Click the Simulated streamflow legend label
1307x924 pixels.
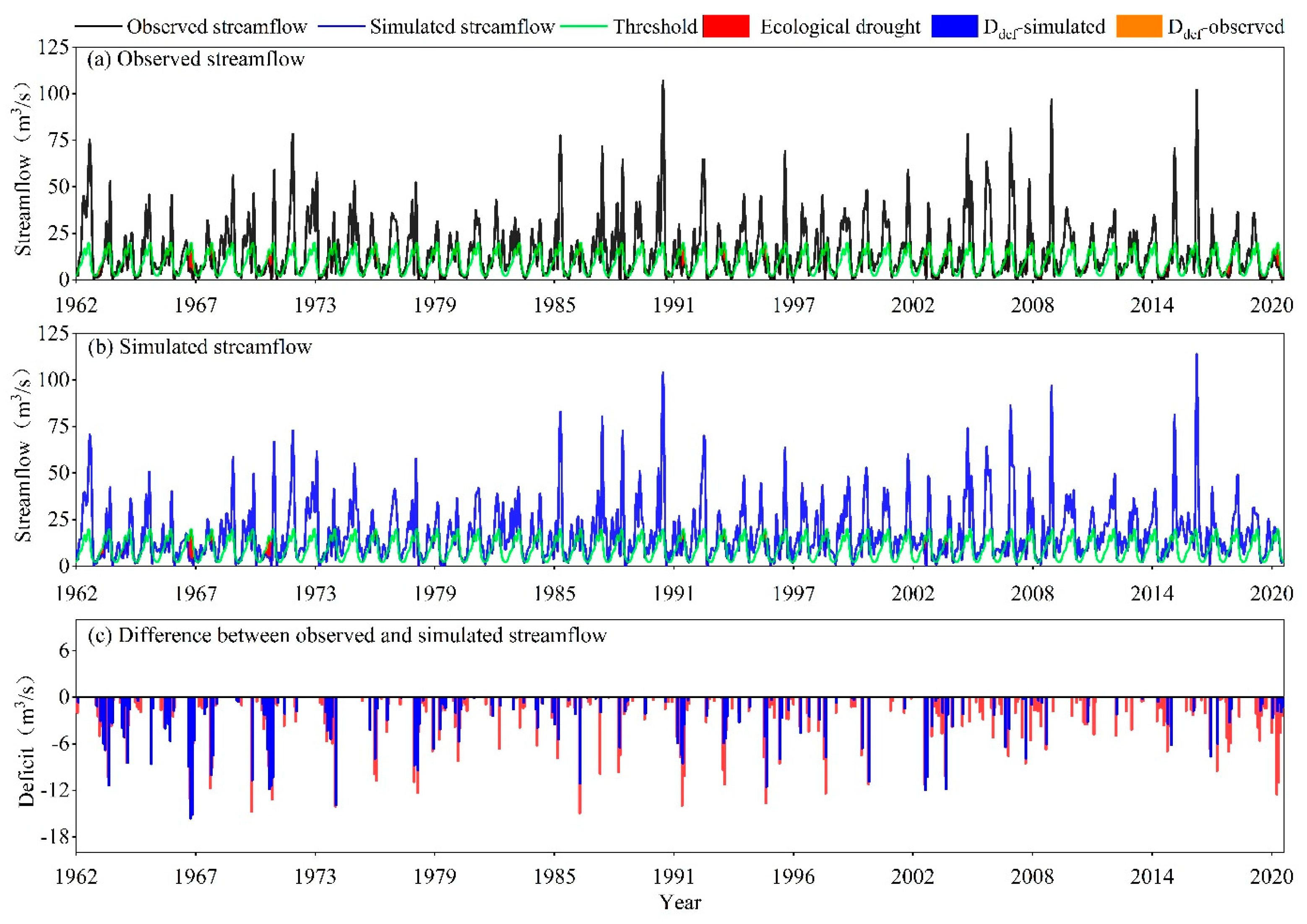[x=462, y=27]
